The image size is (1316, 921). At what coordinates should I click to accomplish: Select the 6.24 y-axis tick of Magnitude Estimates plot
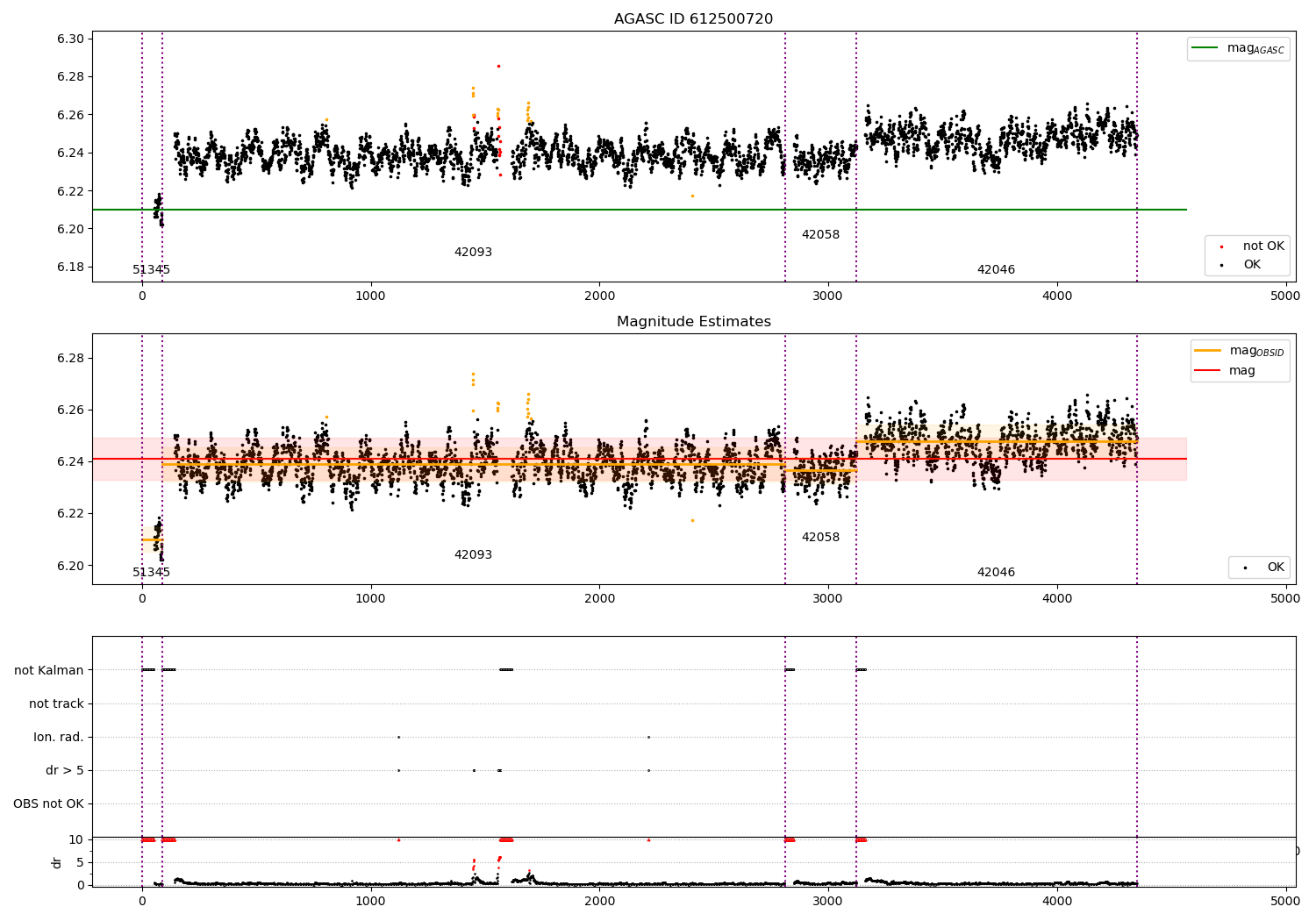70,461
